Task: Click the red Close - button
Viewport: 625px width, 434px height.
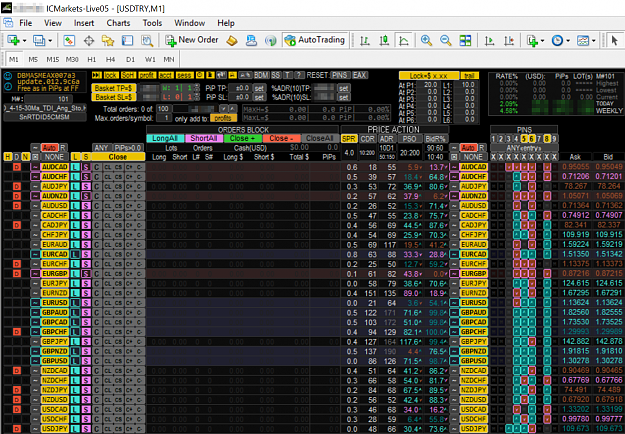Action: pos(281,138)
